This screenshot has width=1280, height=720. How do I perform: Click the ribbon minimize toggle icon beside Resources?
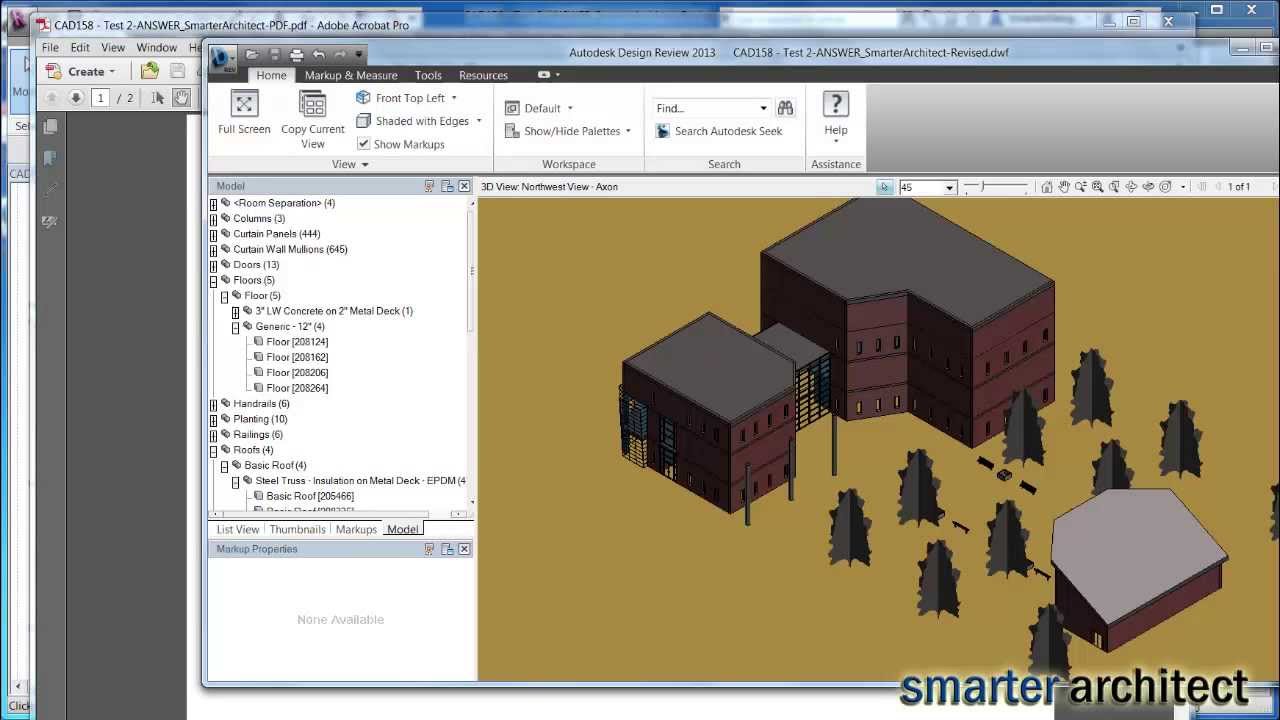[544, 75]
